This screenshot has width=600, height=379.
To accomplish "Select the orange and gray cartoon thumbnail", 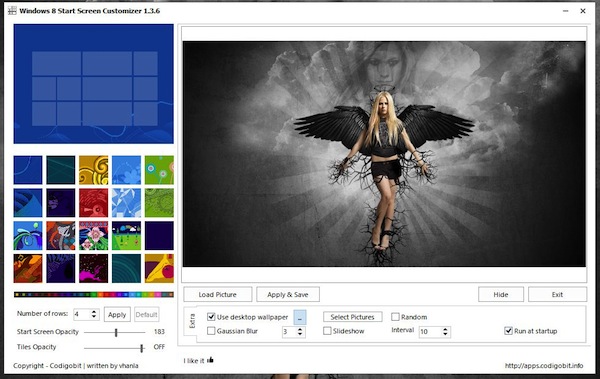I will click(x=61, y=236).
